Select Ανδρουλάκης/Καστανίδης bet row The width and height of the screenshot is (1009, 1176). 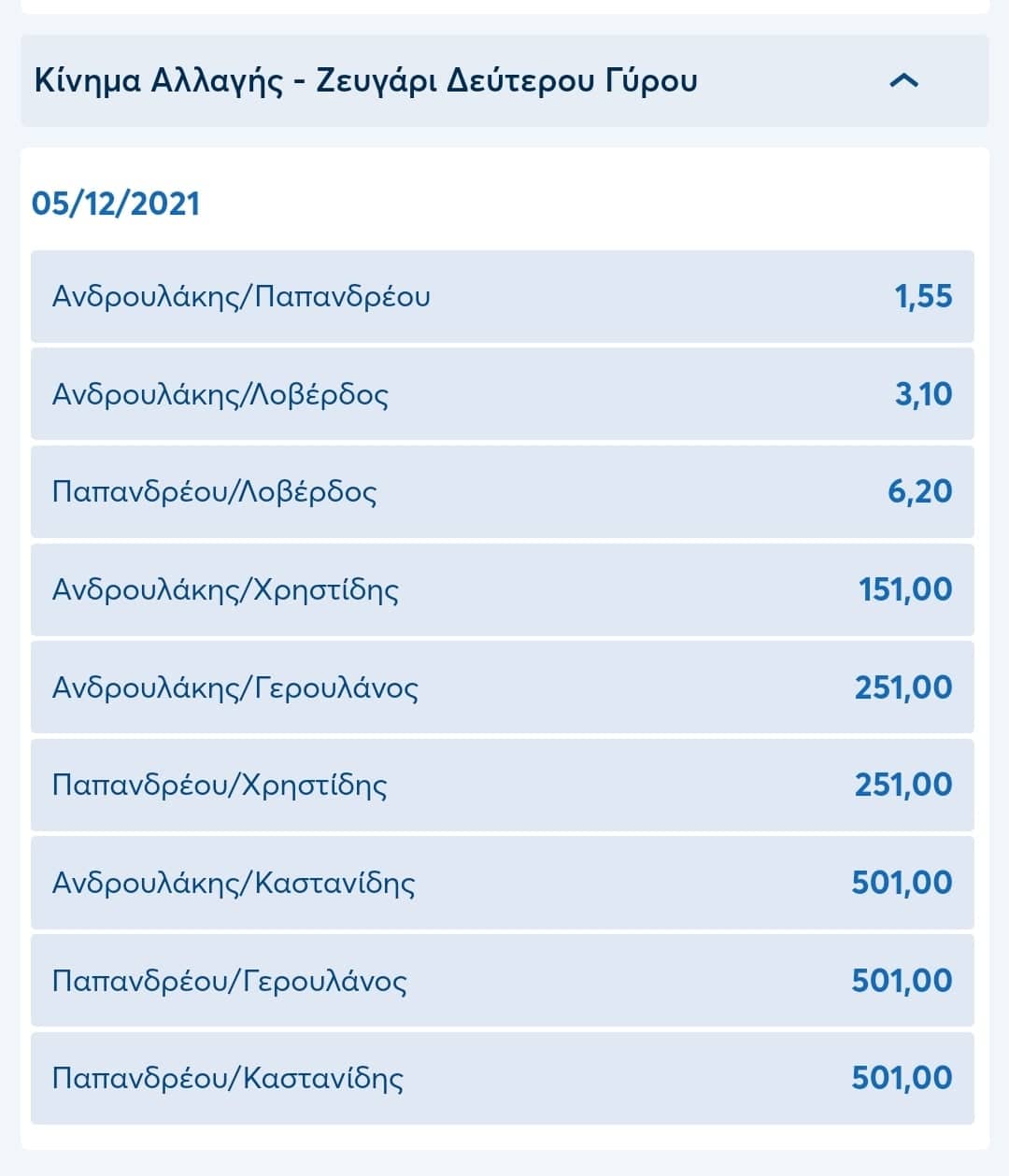pos(503,883)
